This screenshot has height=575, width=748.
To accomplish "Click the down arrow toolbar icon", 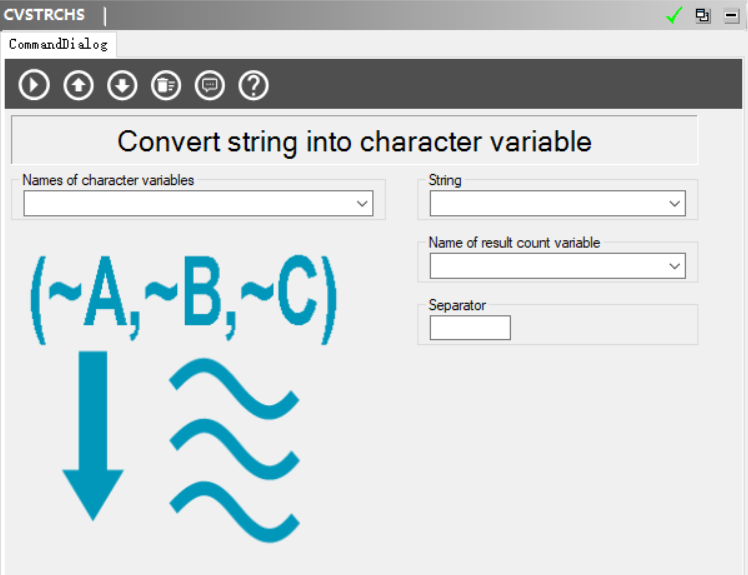I will point(122,85).
